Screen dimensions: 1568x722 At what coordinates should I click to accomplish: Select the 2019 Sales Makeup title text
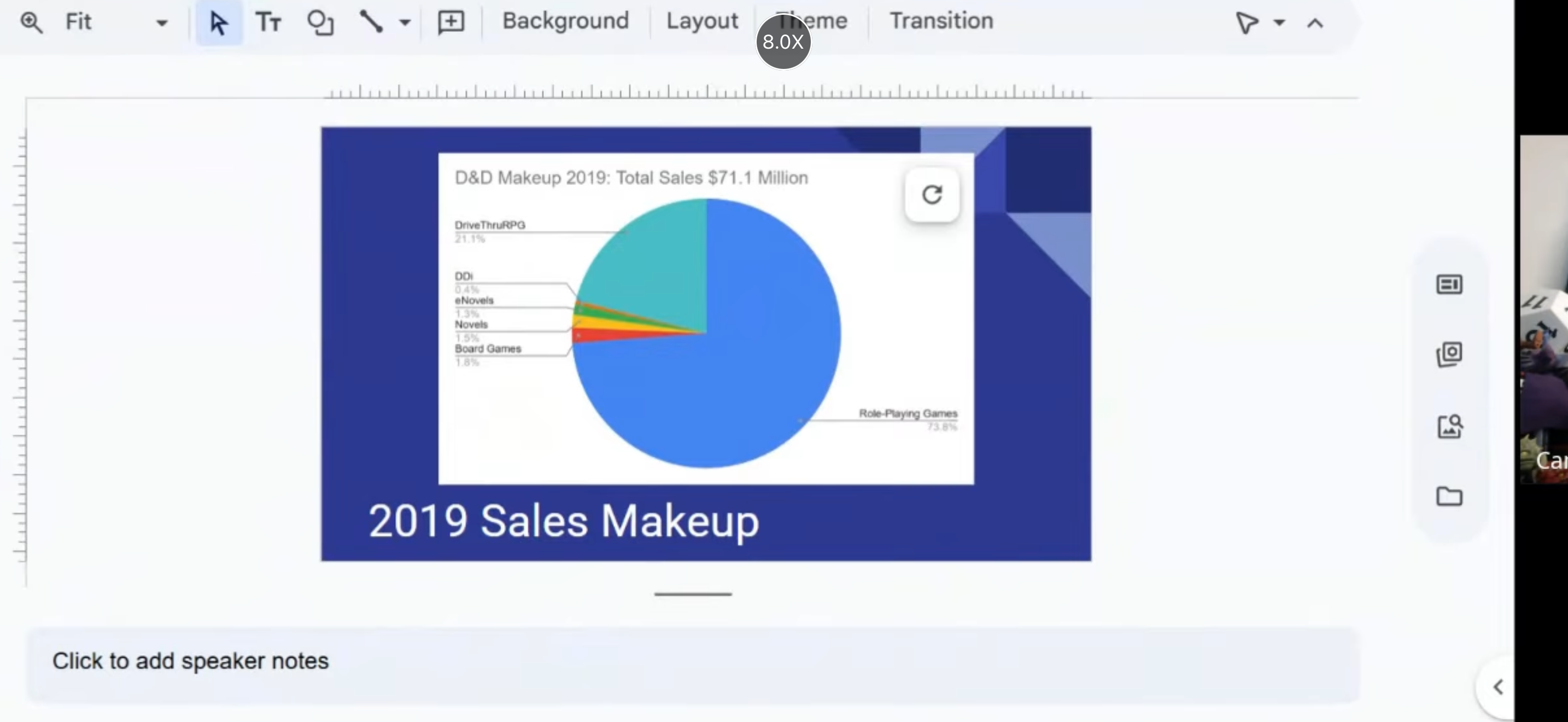click(x=564, y=521)
